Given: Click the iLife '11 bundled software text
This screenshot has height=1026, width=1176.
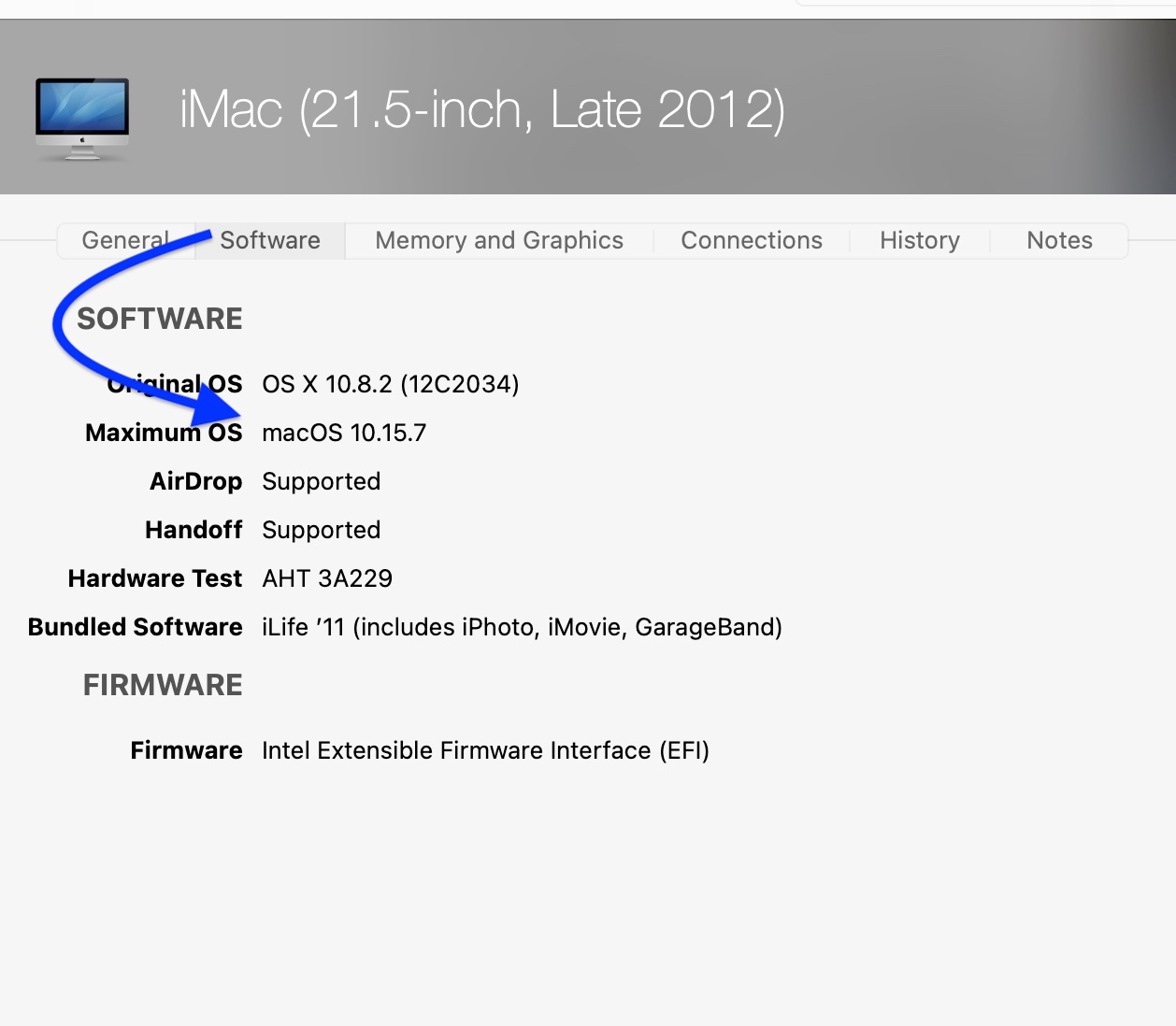Looking at the screenshot, I should point(523,627).
